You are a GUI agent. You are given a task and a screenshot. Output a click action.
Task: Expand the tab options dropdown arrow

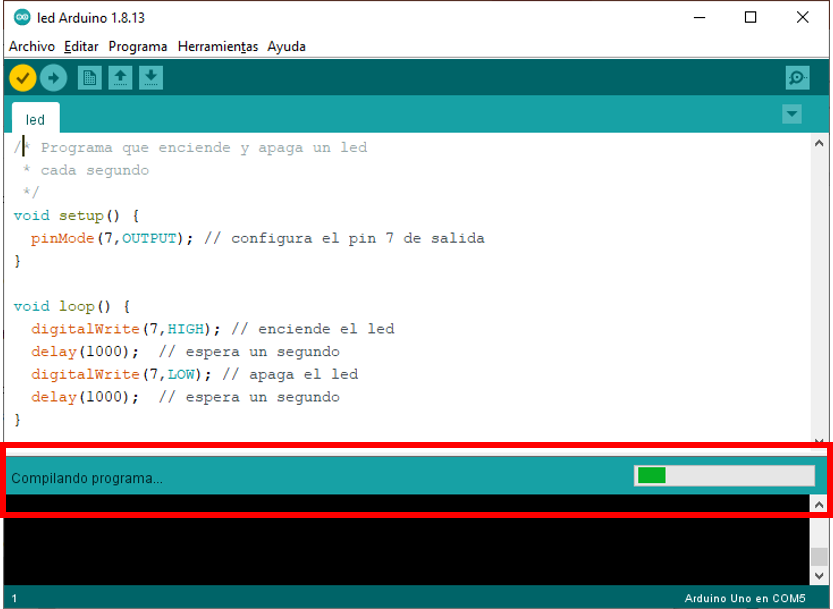(x=792, y=114)
